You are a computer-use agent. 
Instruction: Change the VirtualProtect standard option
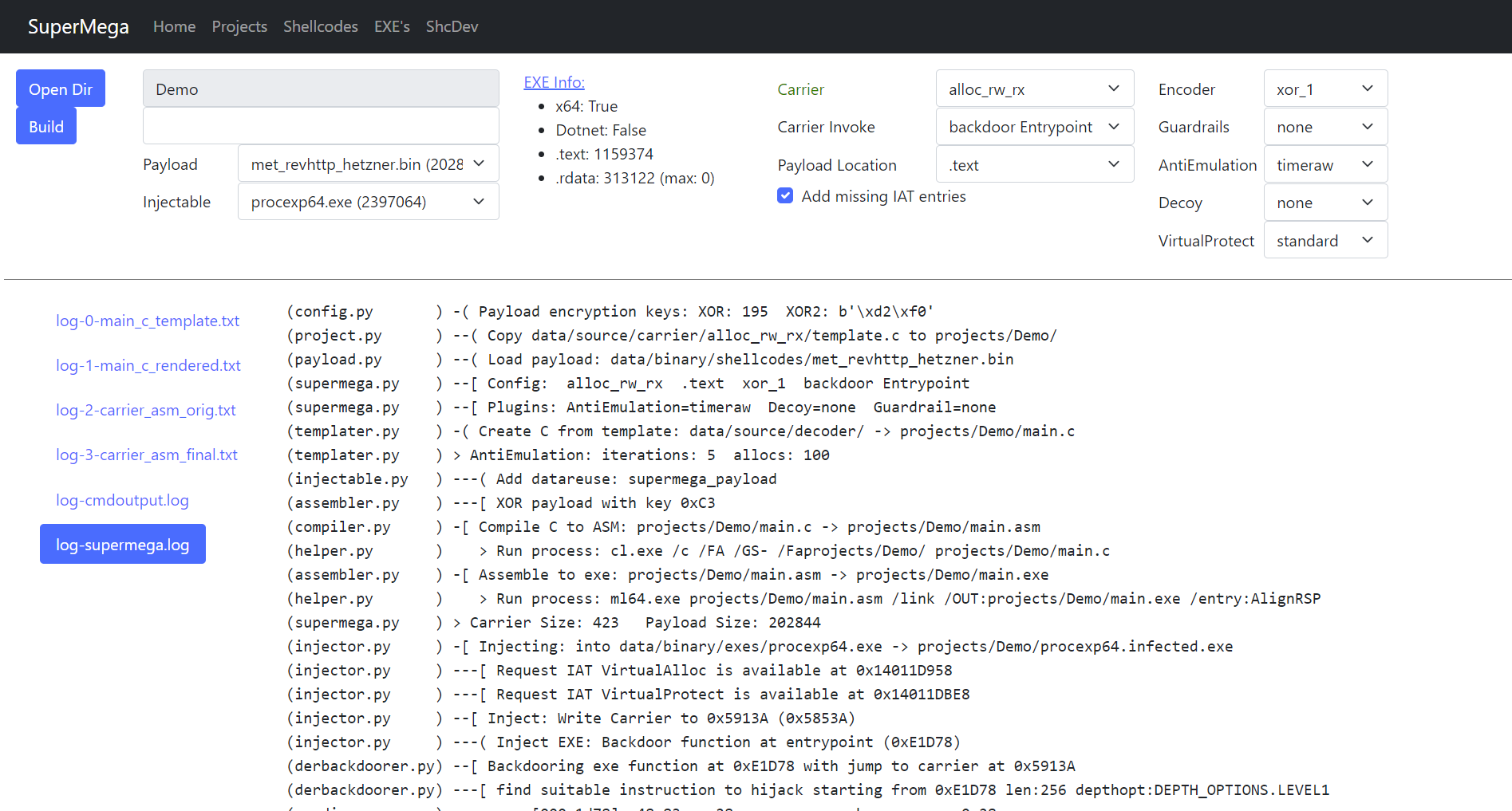pos(1324,240)
